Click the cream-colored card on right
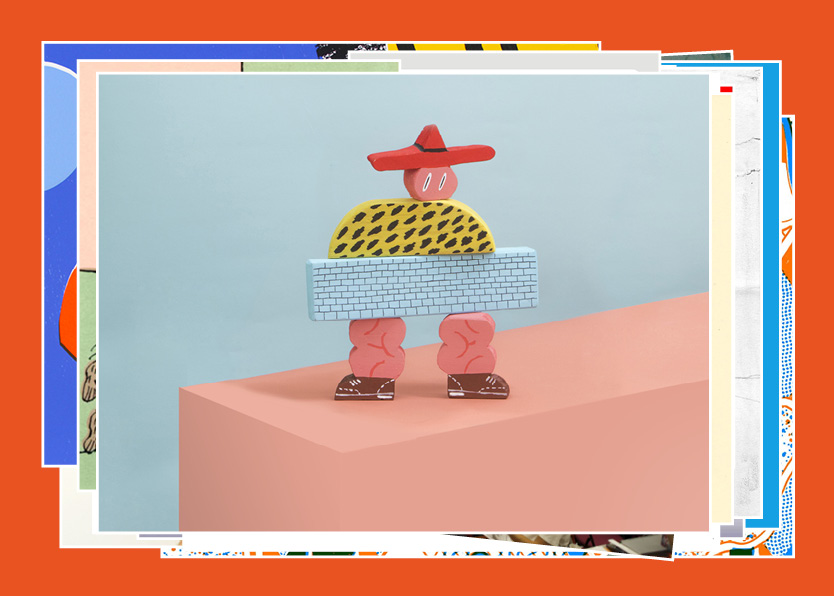This screenshot has height=596, width=834. coord(722,300)
